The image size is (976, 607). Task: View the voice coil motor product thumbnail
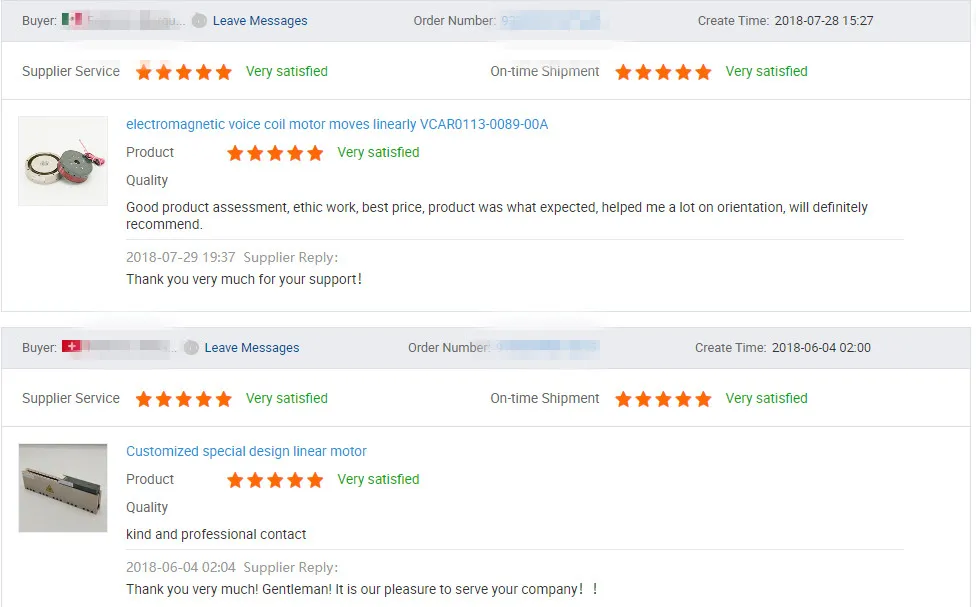(63, 161)
